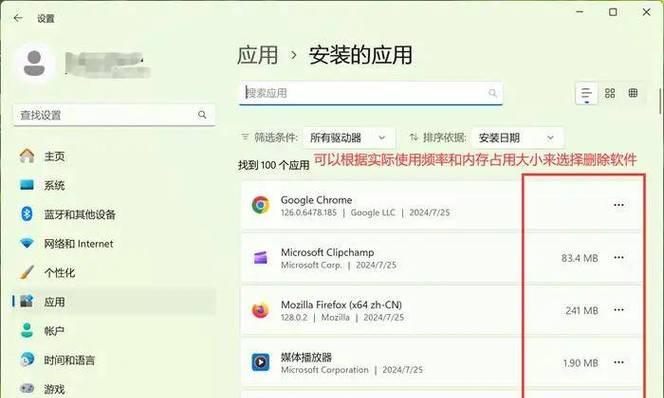Open 网络和 Internet settings
664x398 pixels.
[x=114, y=243]
